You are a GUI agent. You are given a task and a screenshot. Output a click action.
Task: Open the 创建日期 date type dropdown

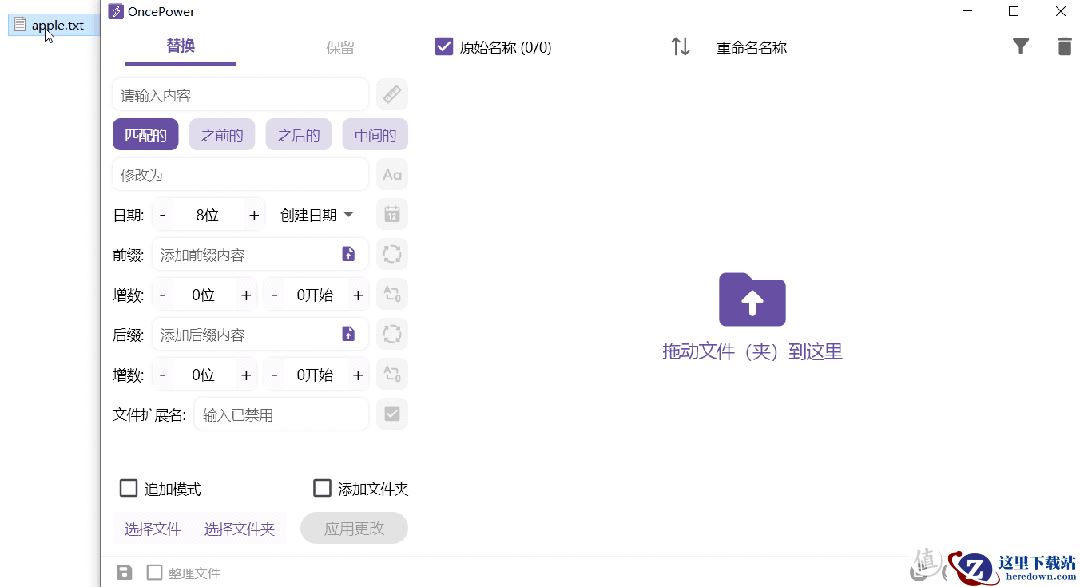316,215
